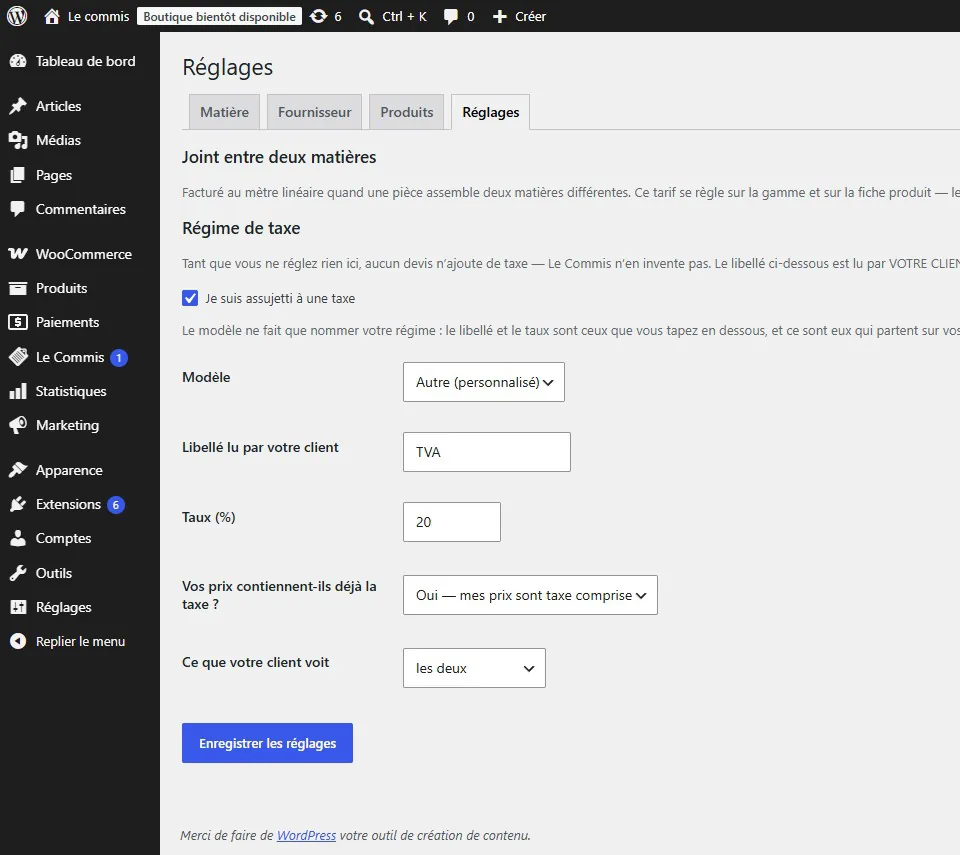The height and width of the screenshot is (855, 960).
Task: Open Réglages in the sidebar menu
Action: click(x=64, y=607)
